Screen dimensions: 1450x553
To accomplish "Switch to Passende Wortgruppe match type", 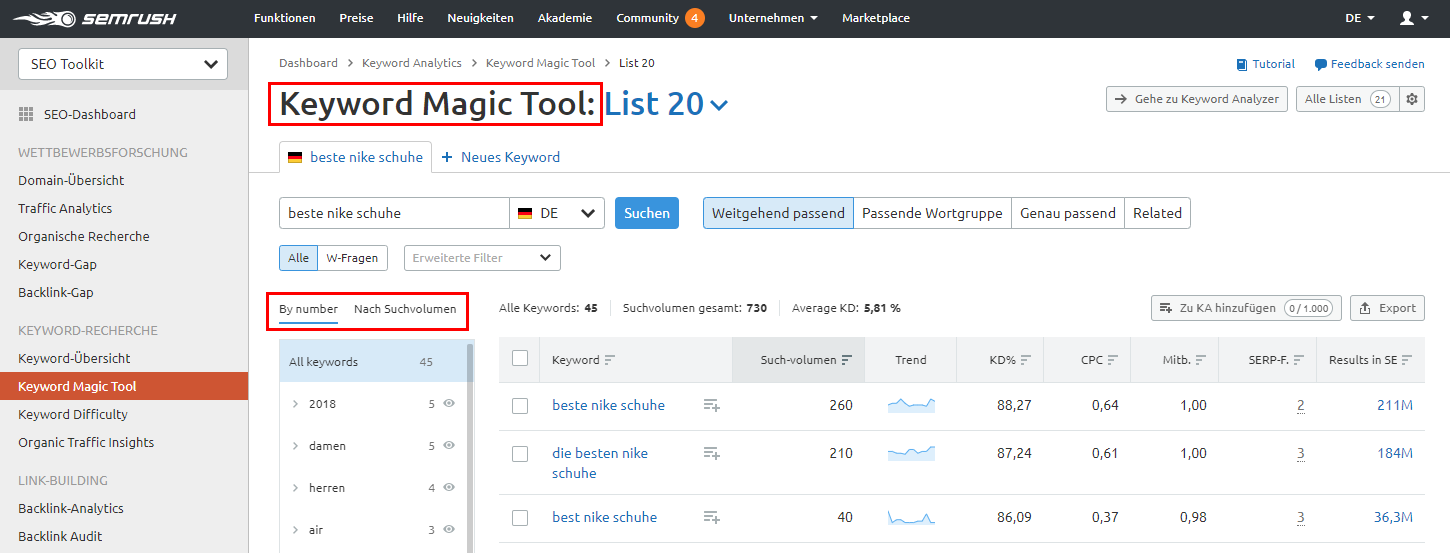I will point(932,213).
